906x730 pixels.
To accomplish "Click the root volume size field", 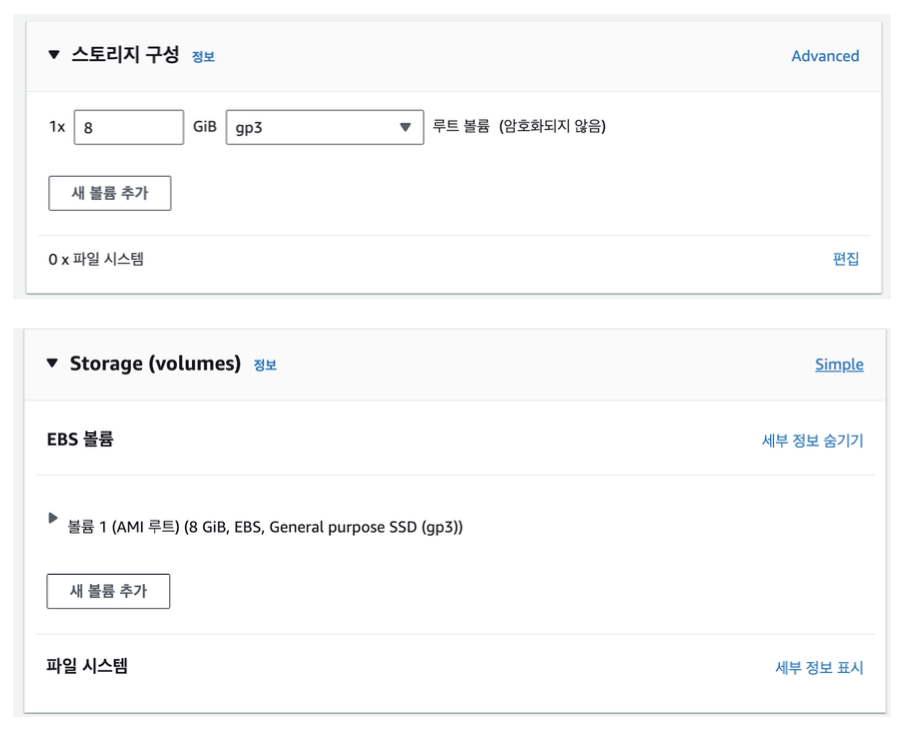I will 128,127.
